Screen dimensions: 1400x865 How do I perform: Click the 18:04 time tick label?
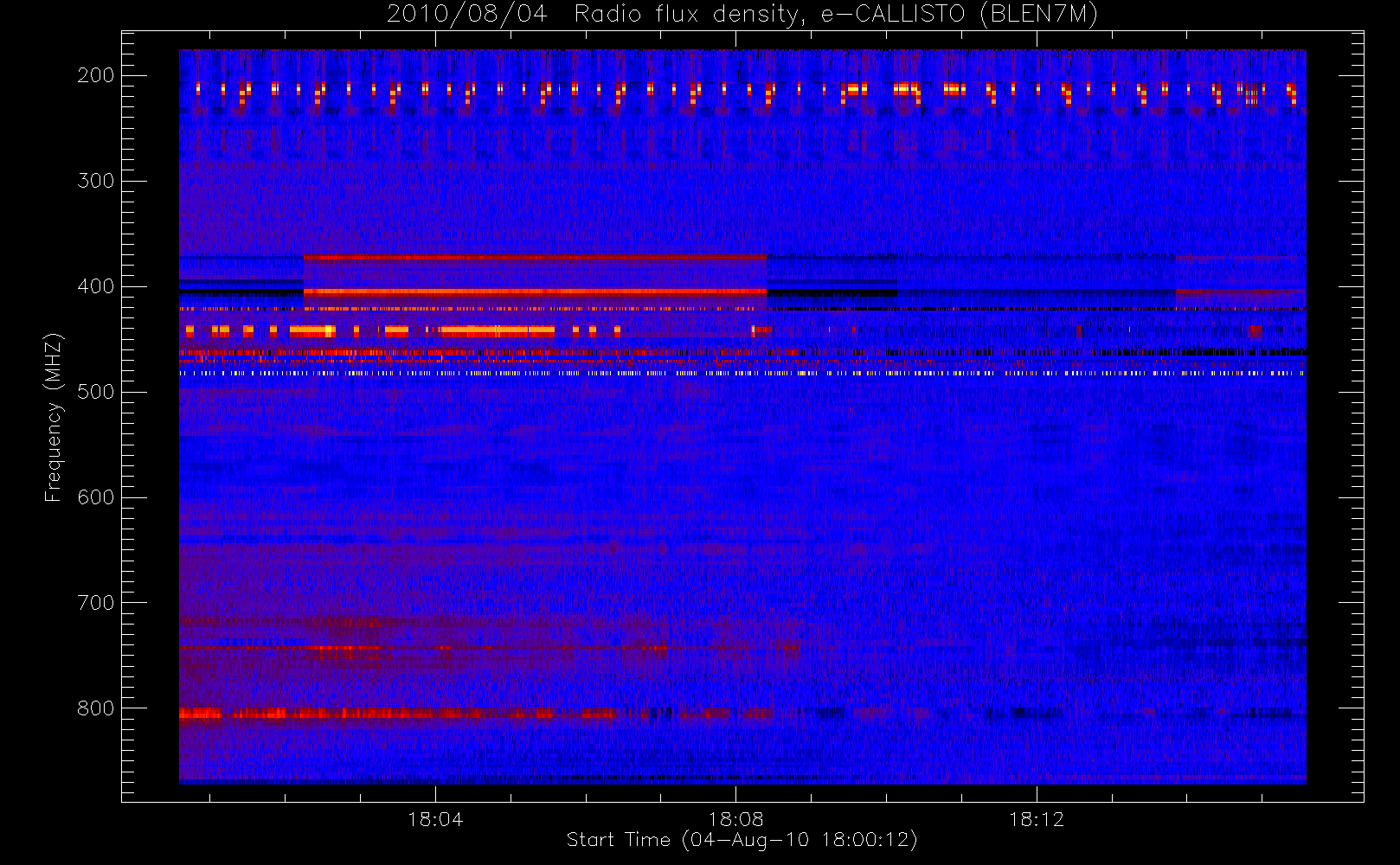(435, 819)
